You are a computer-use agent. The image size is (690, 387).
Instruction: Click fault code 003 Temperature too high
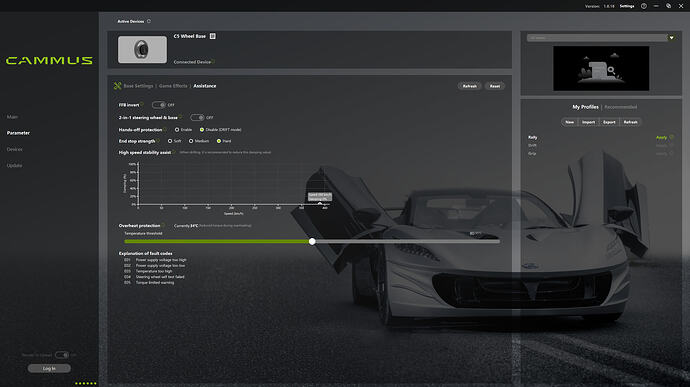click(148, 271)
